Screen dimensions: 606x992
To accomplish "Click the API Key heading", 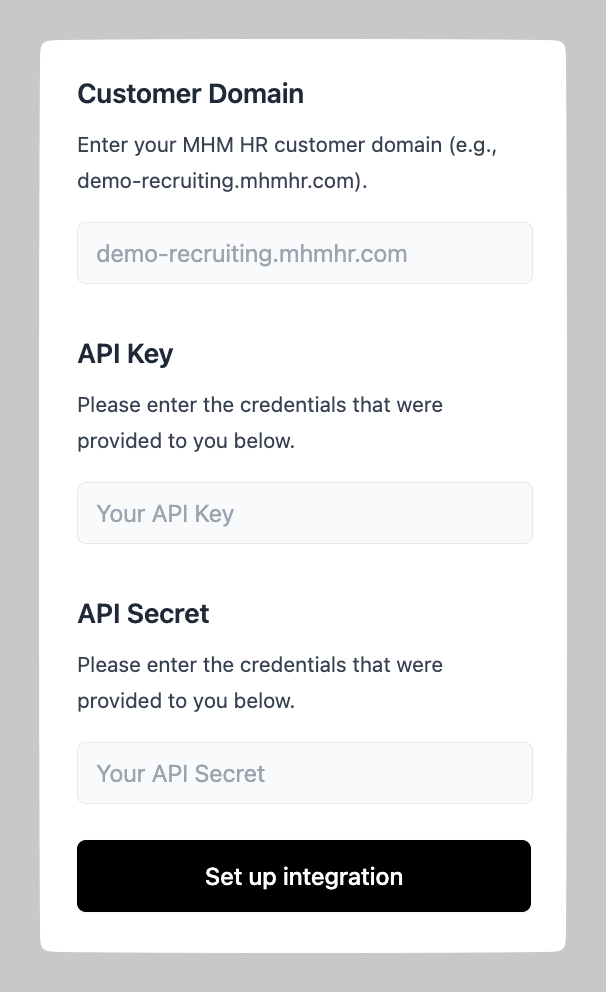I will coord(125,354).
